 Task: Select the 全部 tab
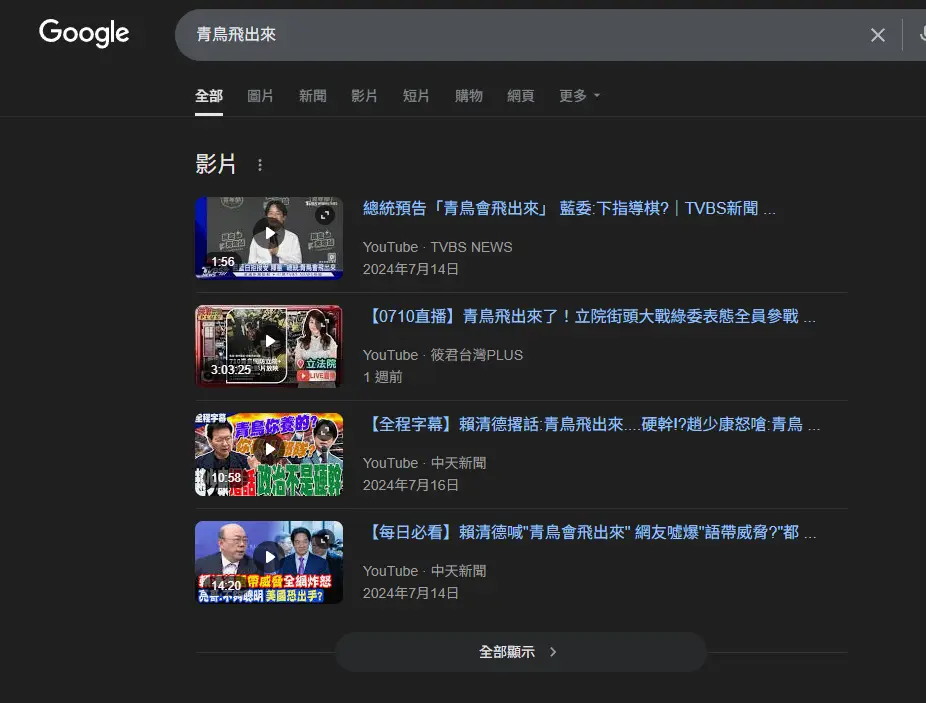[209, 96]
